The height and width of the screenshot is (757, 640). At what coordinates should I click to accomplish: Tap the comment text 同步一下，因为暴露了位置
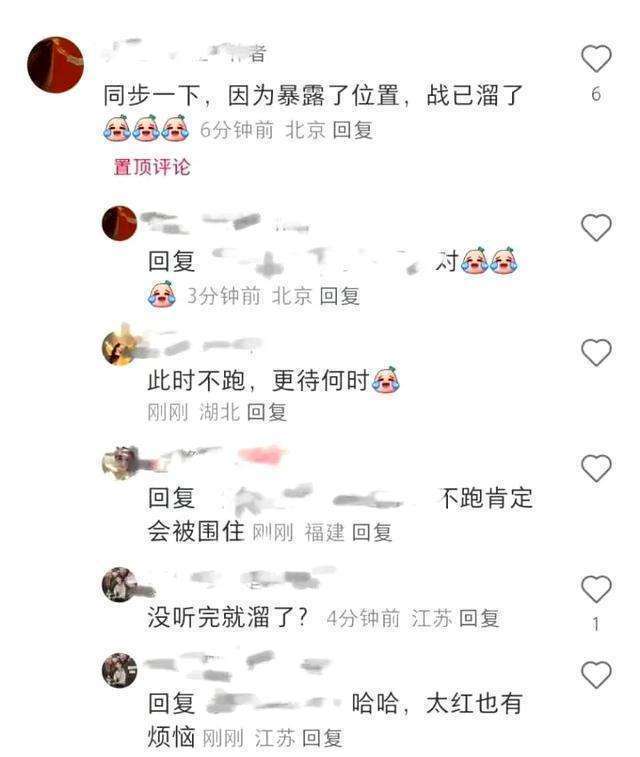tap(251, 95)
